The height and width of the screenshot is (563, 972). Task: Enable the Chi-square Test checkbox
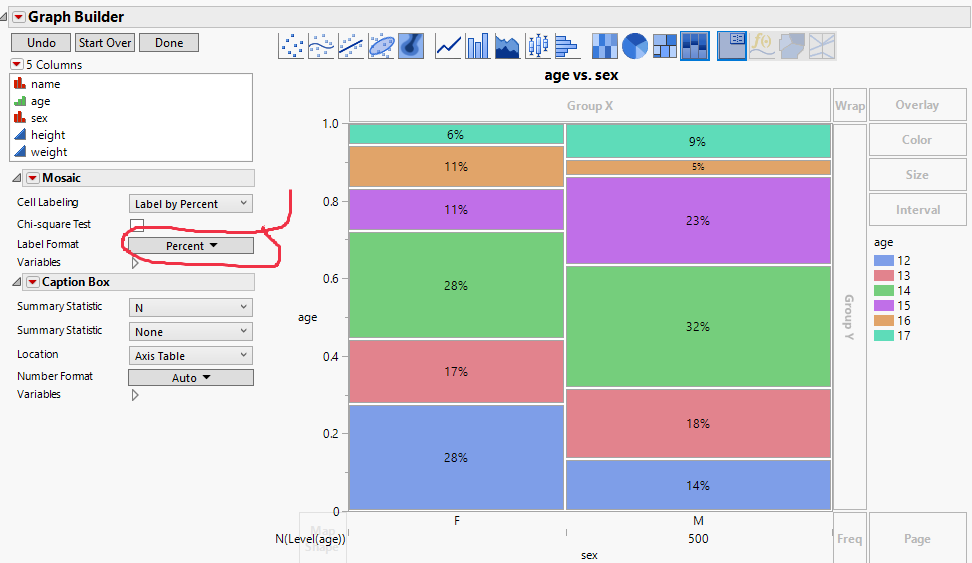(137, 224)
